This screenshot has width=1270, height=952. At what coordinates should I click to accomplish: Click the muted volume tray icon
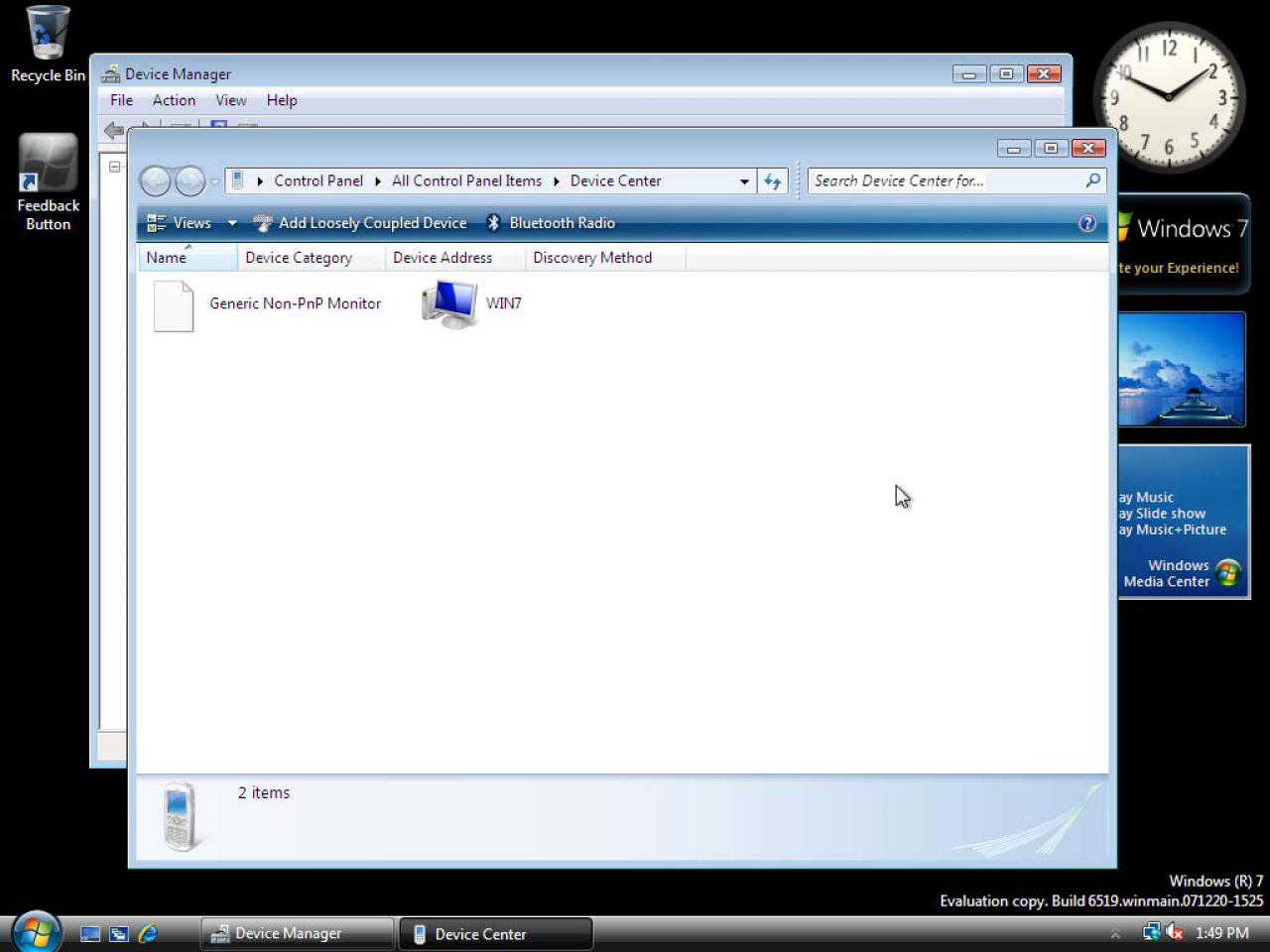click(1175, 932)
